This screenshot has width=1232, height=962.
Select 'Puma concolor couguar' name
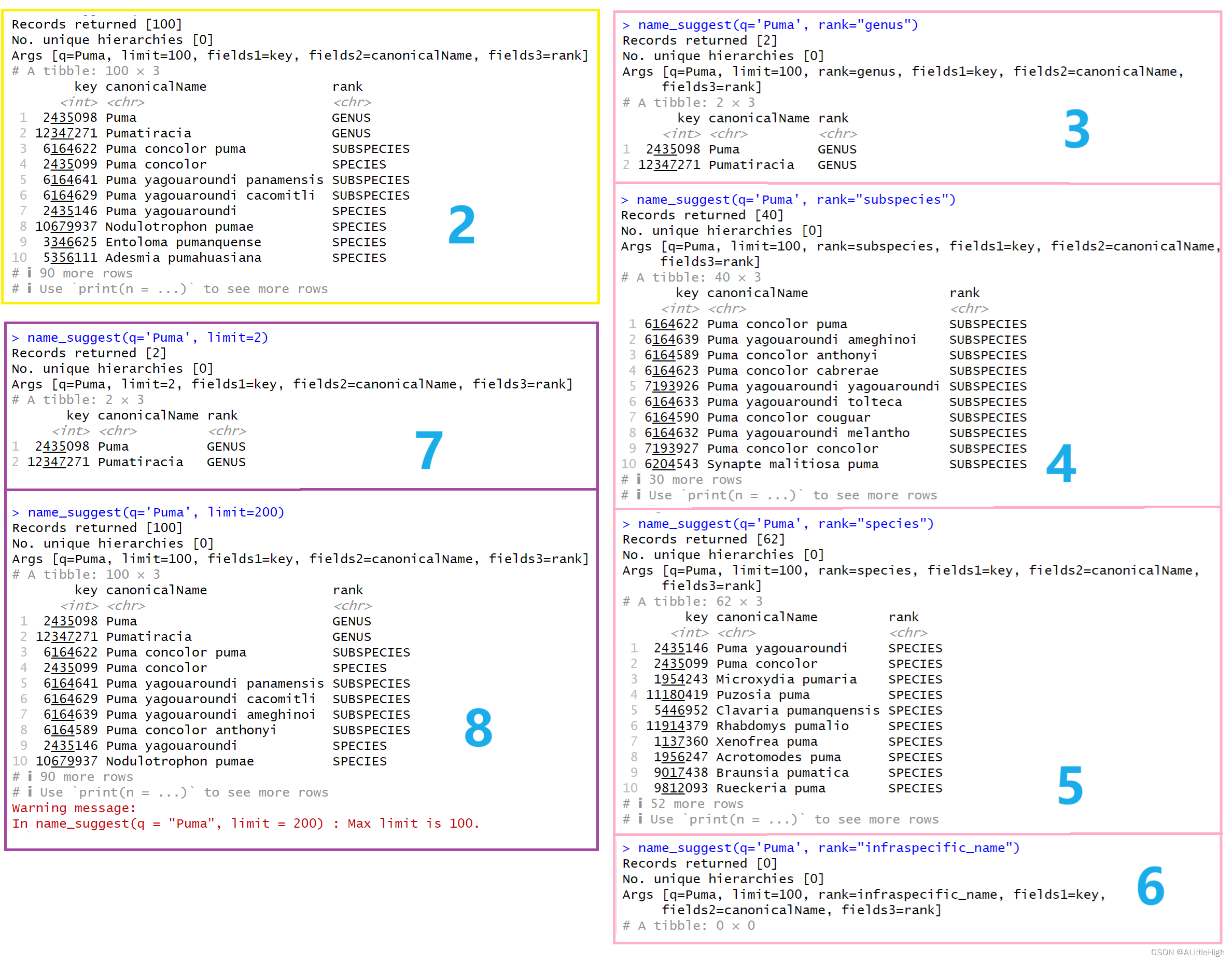click(789, 418)
